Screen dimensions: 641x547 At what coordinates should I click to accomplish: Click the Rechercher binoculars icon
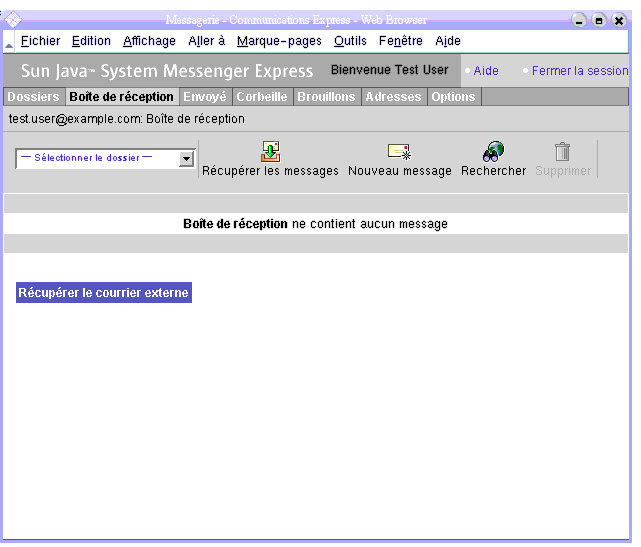click(493, 152)
